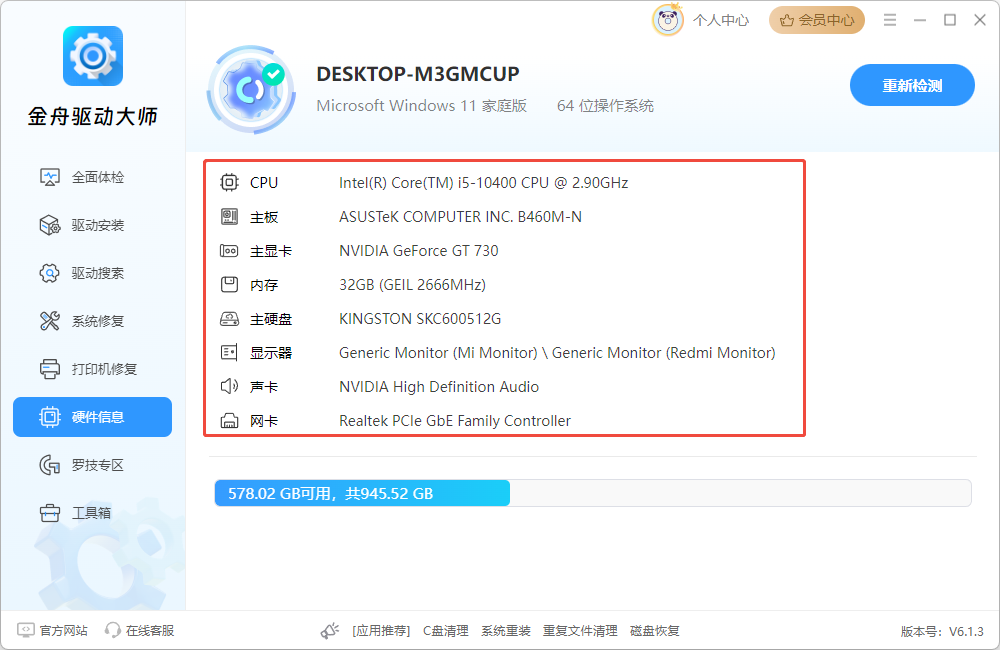Open the 官方网站 link
The width and height of the screenshot is (1000, 650).
[63, 631]
